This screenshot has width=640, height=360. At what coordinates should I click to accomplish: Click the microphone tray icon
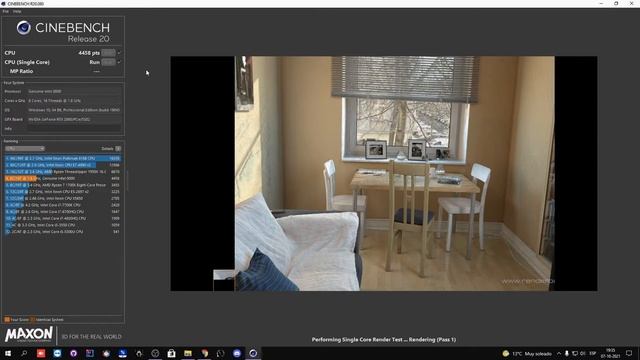click(x=567, y=353)
